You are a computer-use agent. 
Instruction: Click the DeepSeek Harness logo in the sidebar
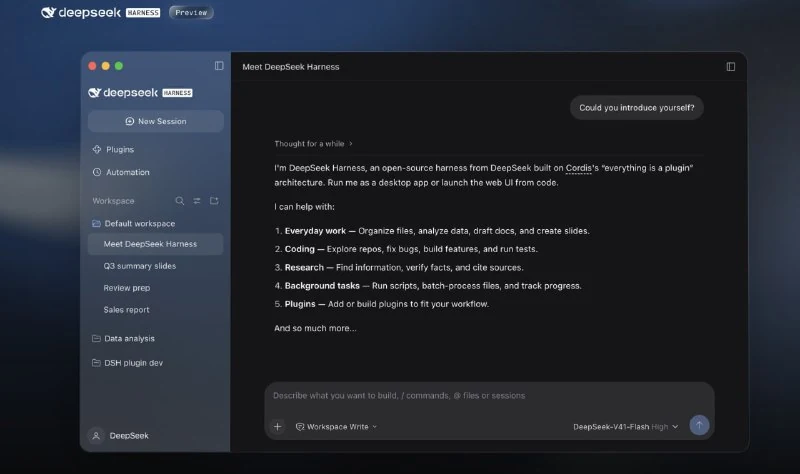(140, 93)
